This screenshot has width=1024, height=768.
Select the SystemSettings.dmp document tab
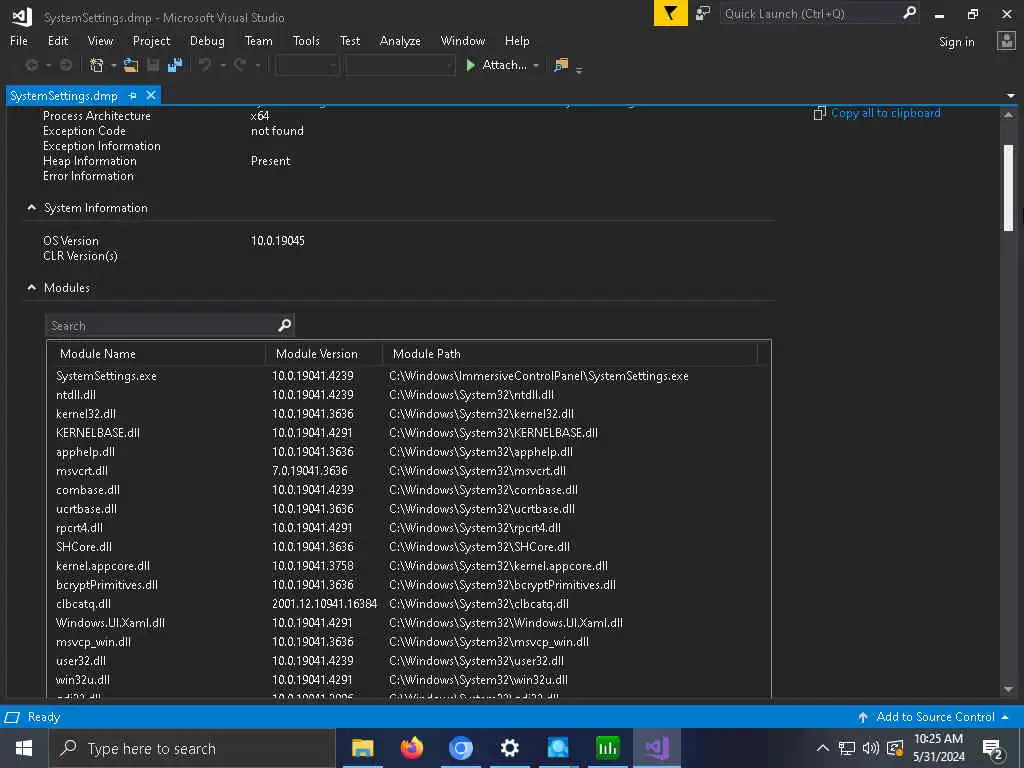pyautogui.click(x=63, y=95)
